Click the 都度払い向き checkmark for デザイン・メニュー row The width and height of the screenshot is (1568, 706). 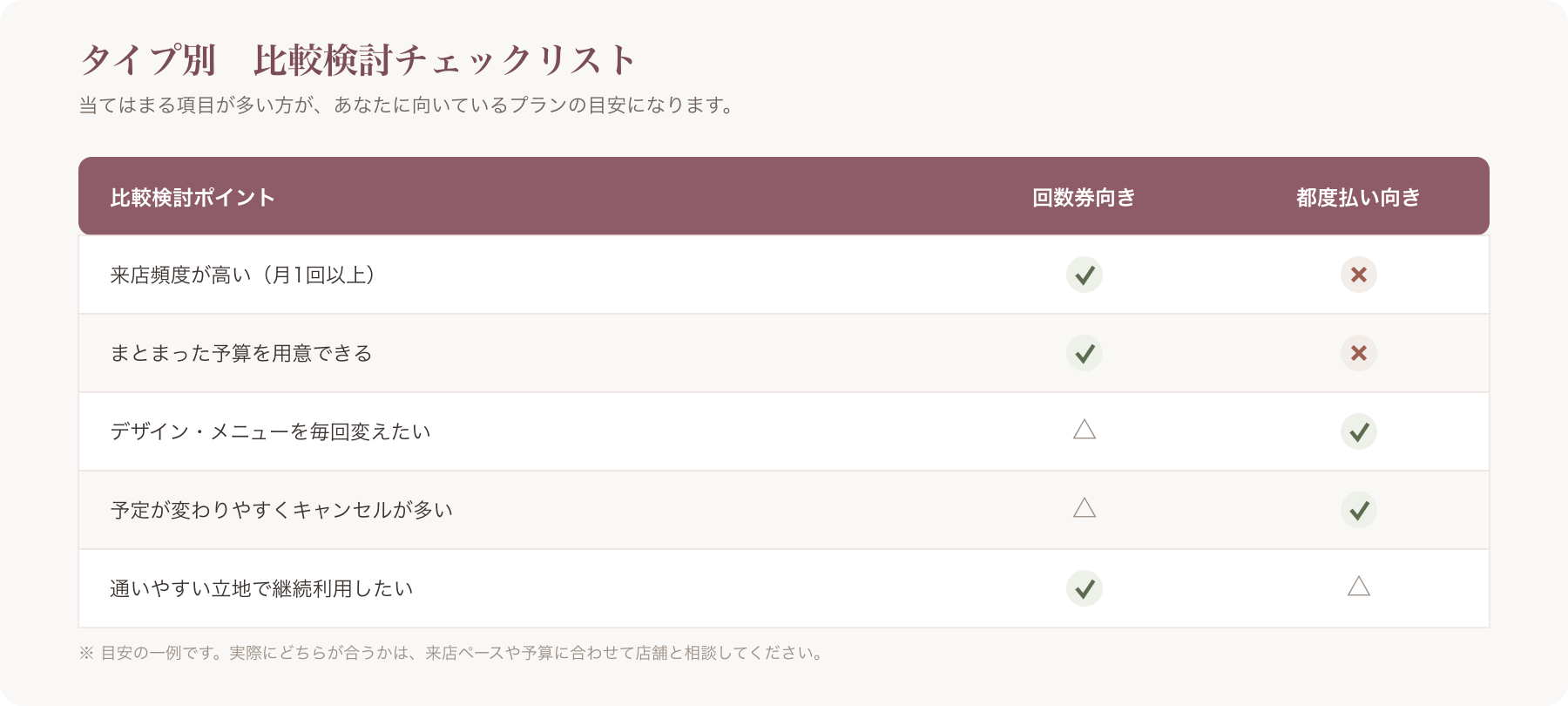pyautogui.click(x=1358, y=431)
